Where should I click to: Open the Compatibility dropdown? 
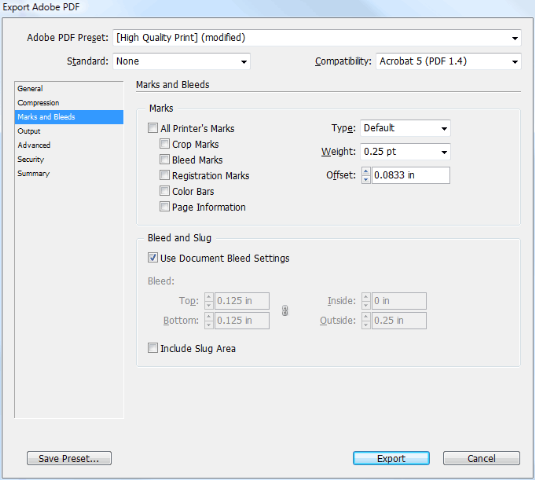tap(448, 61)
